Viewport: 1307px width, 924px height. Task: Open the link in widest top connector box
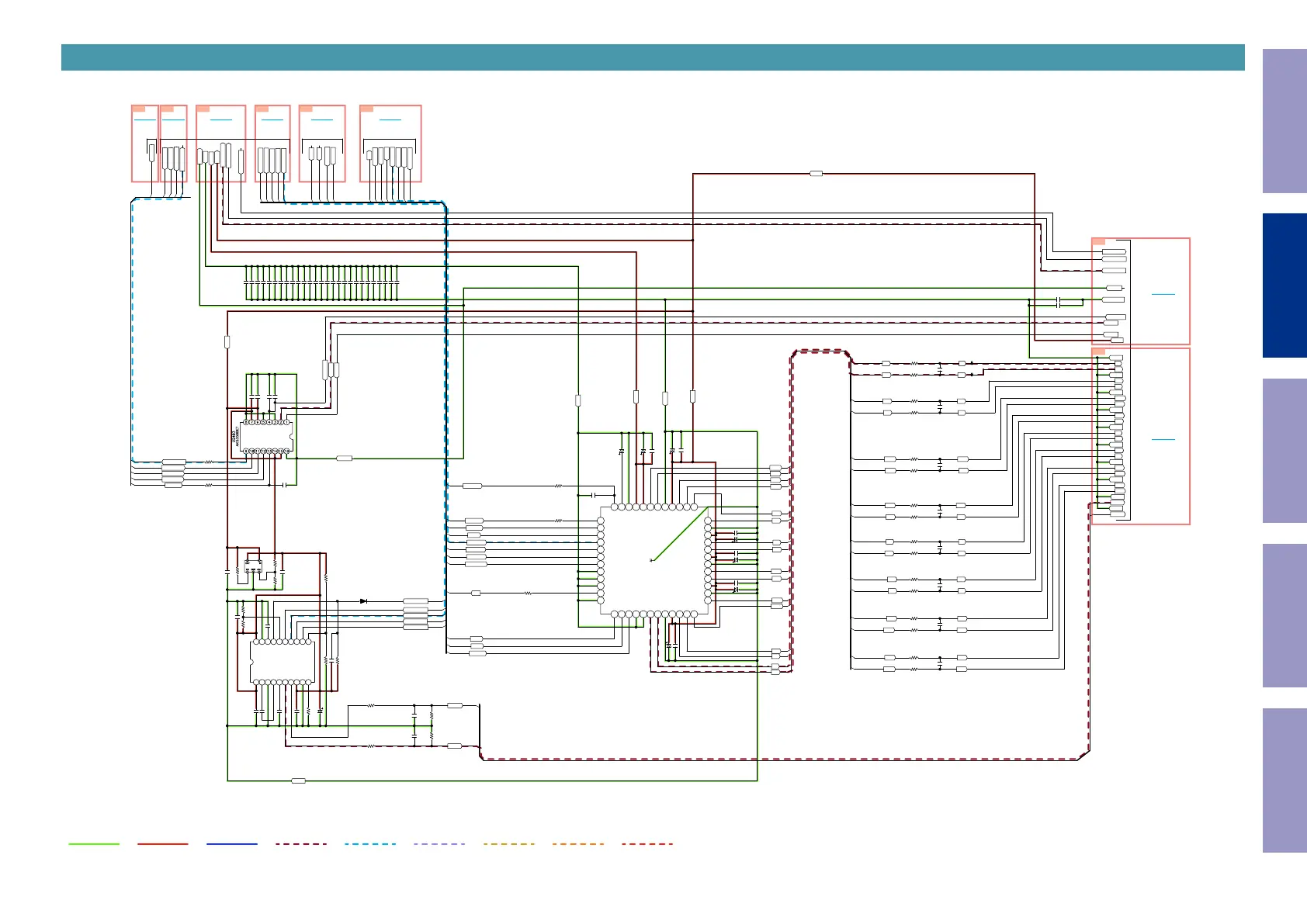(x=390, y=120)
